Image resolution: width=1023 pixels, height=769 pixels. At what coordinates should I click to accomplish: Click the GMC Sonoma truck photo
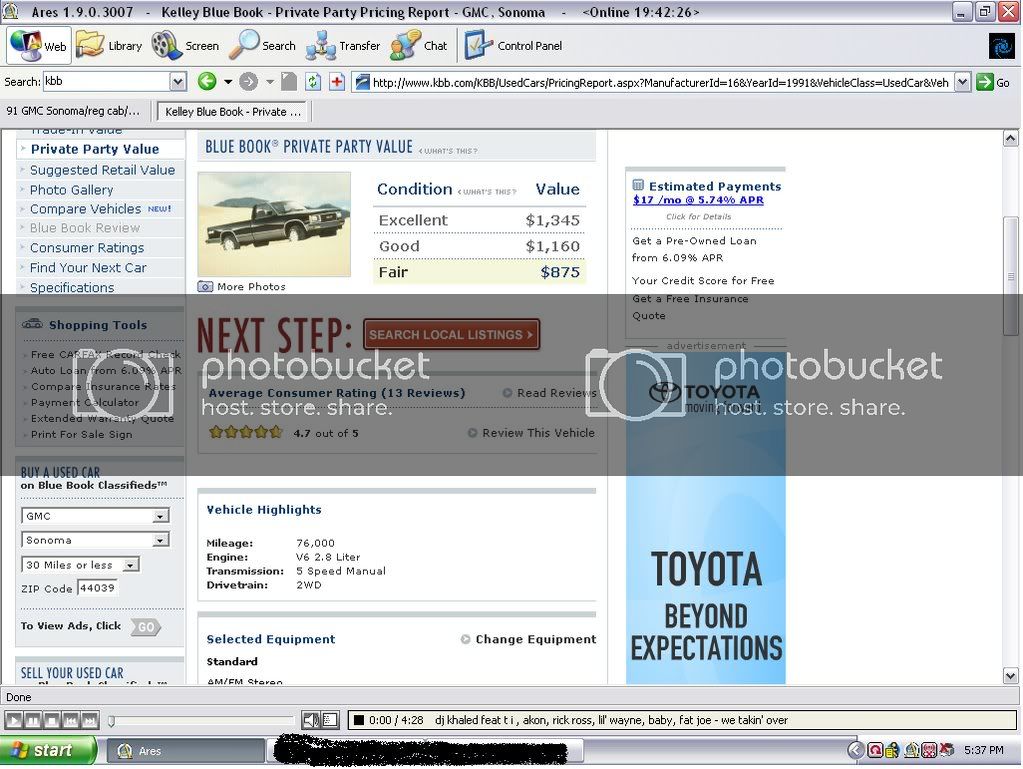[274, 224]
